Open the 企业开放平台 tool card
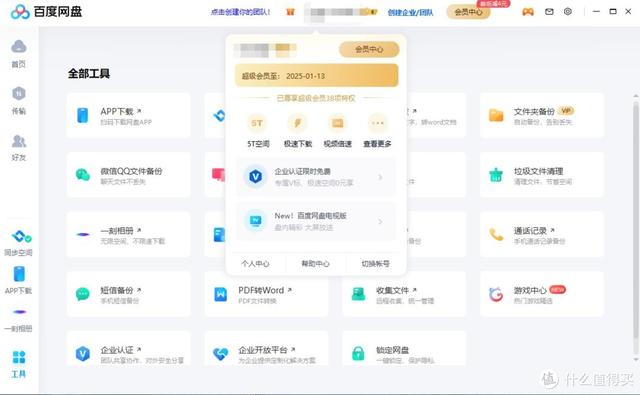Screen dimensions: 640x395 tap(266, 349)
